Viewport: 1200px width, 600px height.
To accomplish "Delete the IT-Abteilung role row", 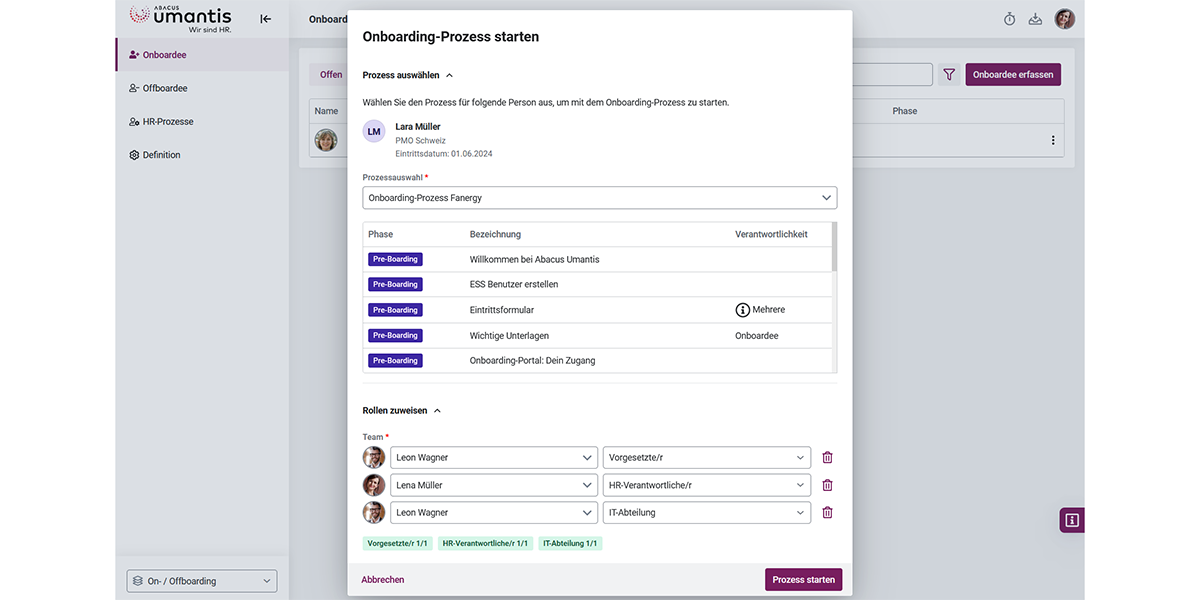I will point(827,513).
